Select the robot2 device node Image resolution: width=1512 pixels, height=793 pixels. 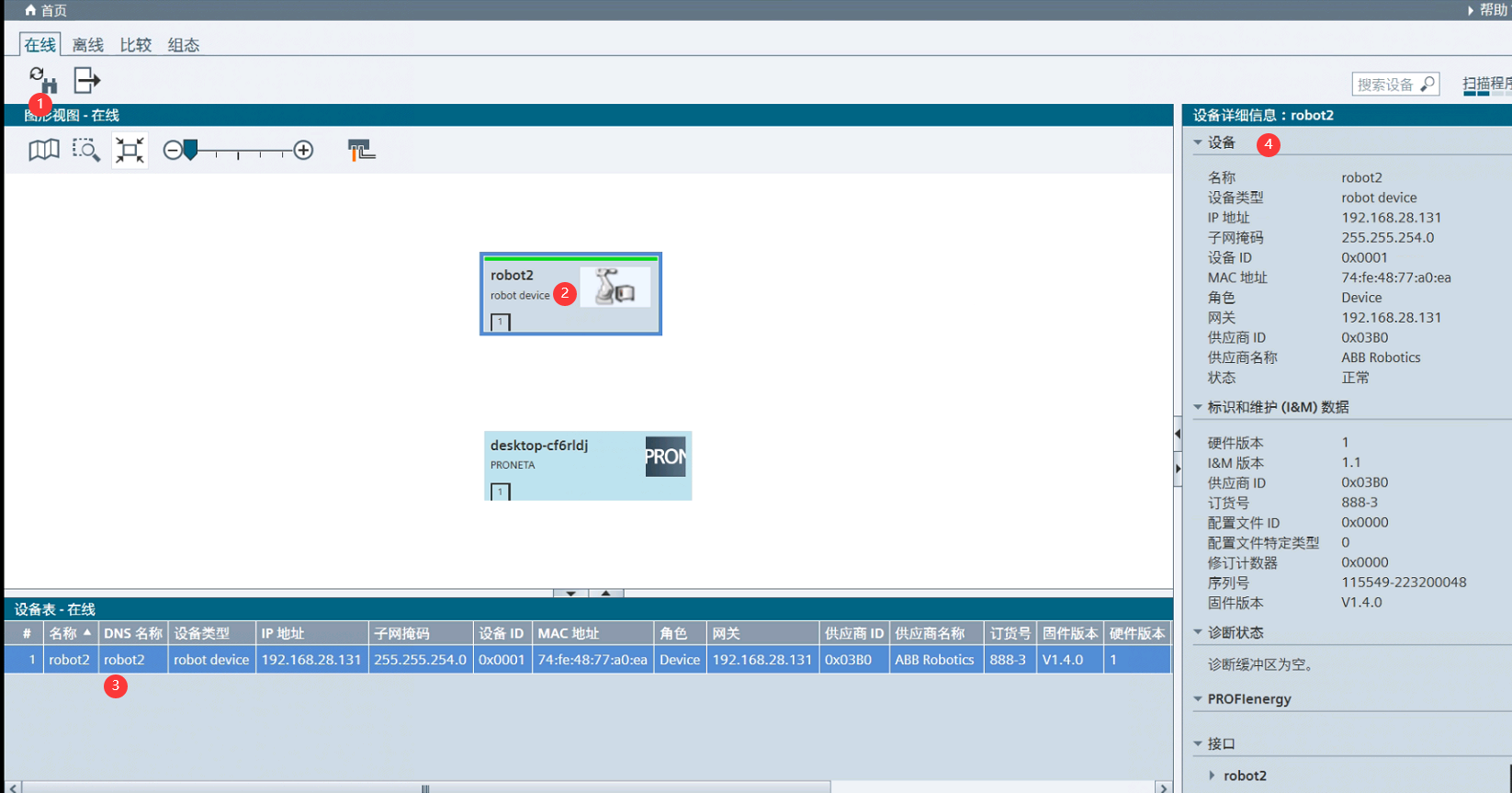tap(570, 294)
